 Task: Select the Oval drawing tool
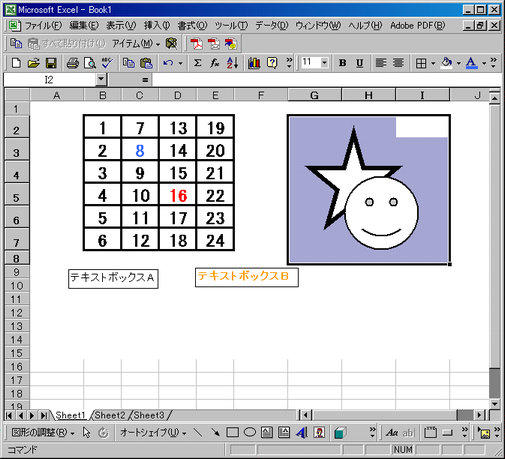pyautogui.click(x=250, y=432)
